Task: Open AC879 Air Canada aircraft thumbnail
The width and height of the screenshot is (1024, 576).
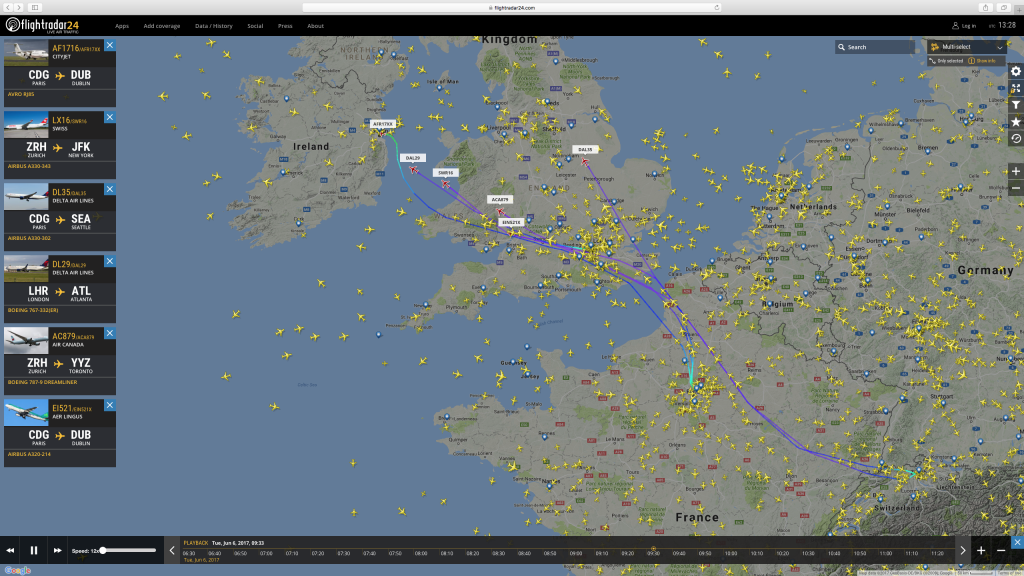Action: point(26,340)
